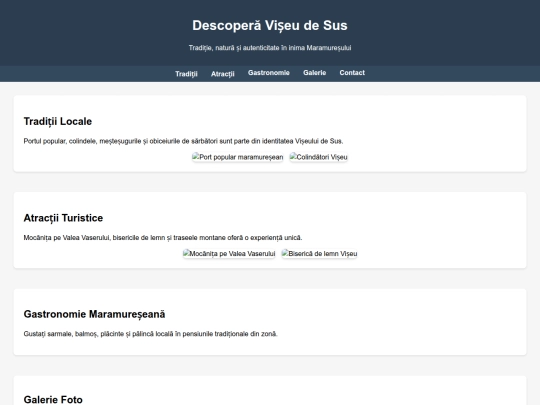Click the header subtitle about inima Maramureșului
540x405 pixels.
coord(270,48)
